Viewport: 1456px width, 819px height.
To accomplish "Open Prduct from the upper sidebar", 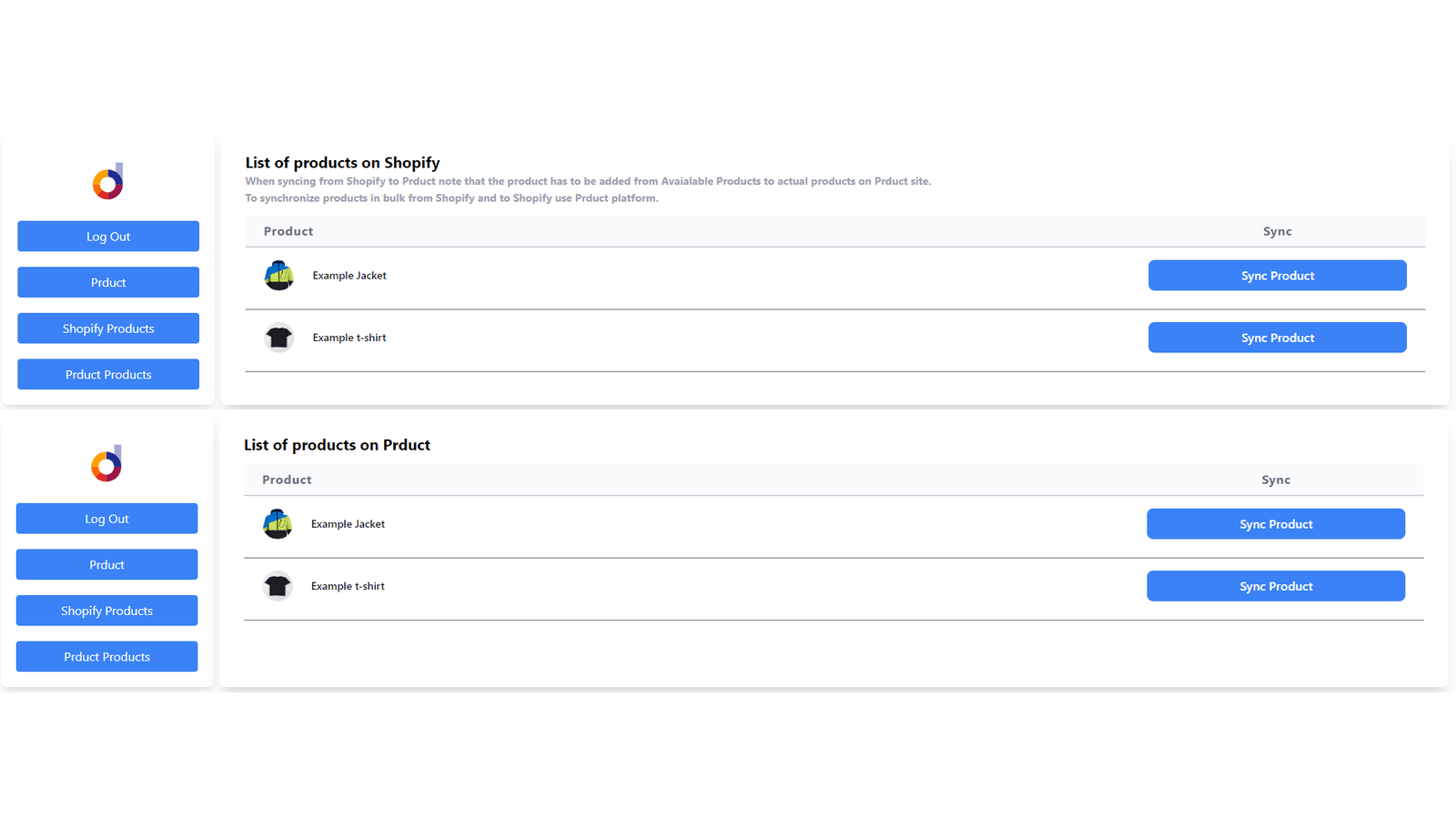I will pos(108,282).
